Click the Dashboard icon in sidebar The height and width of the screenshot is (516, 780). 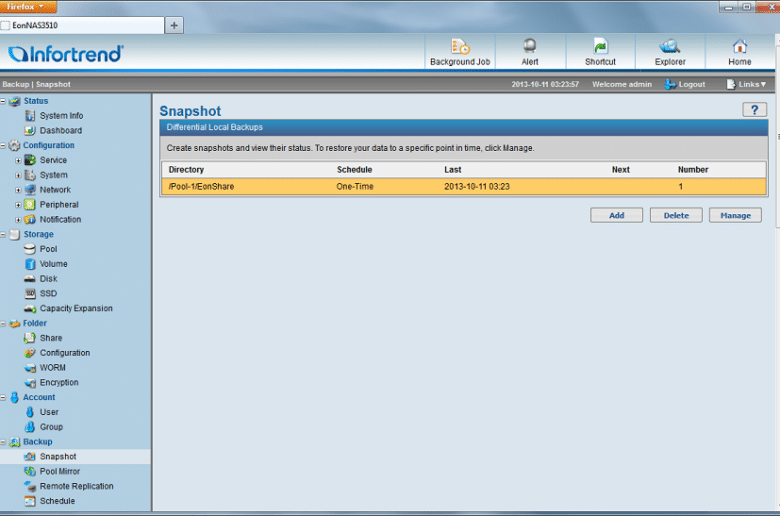30,130
